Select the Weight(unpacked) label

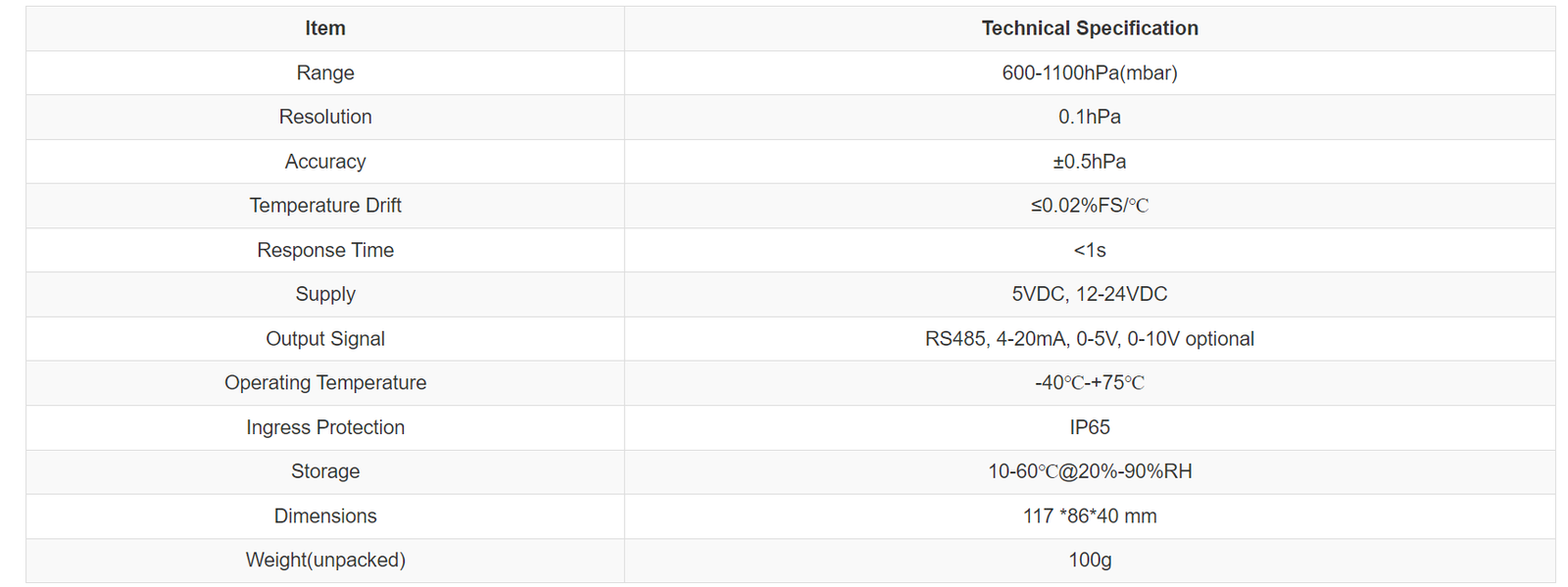pos(325,561)
